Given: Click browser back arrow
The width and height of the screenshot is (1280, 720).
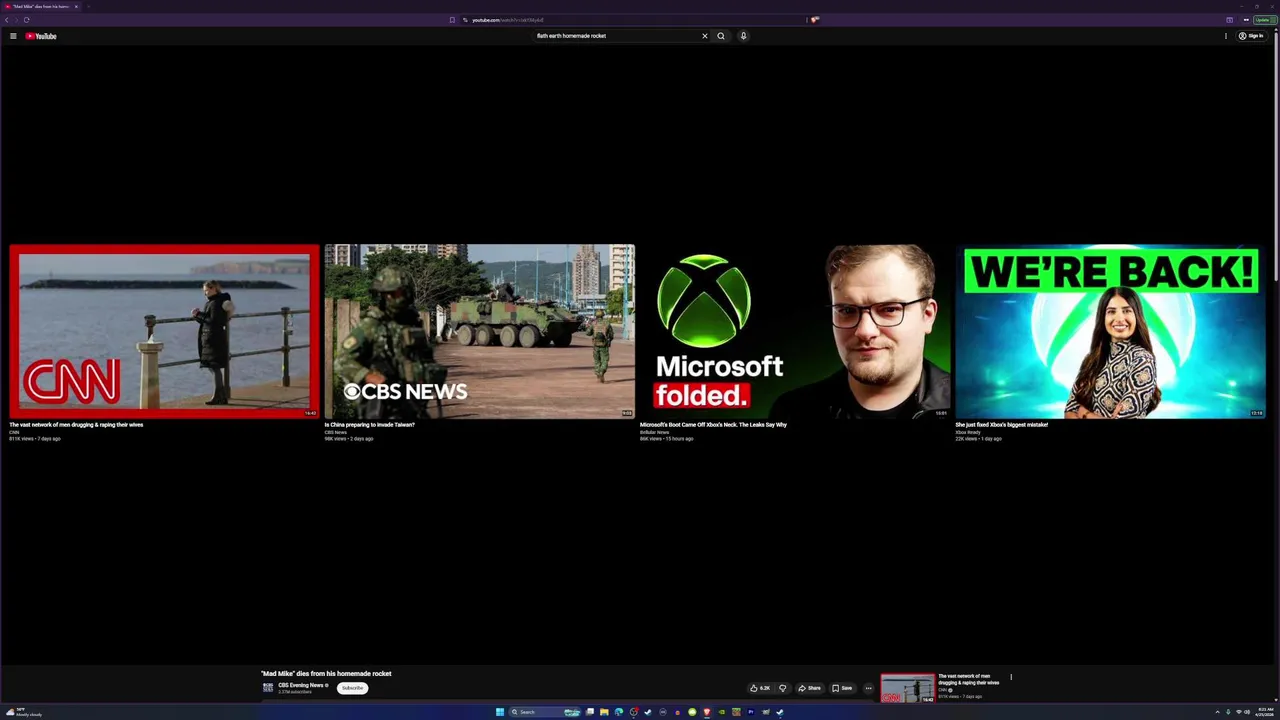Looking at the screenshot, I should pyautogui.click(x=6, y=20).
